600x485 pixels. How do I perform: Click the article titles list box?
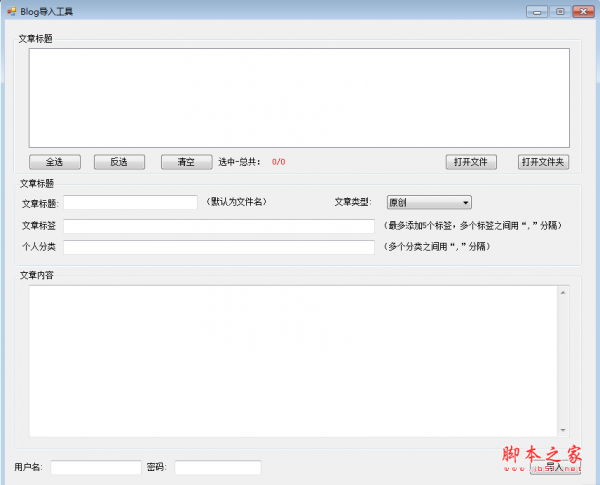[x=299, y=98]
